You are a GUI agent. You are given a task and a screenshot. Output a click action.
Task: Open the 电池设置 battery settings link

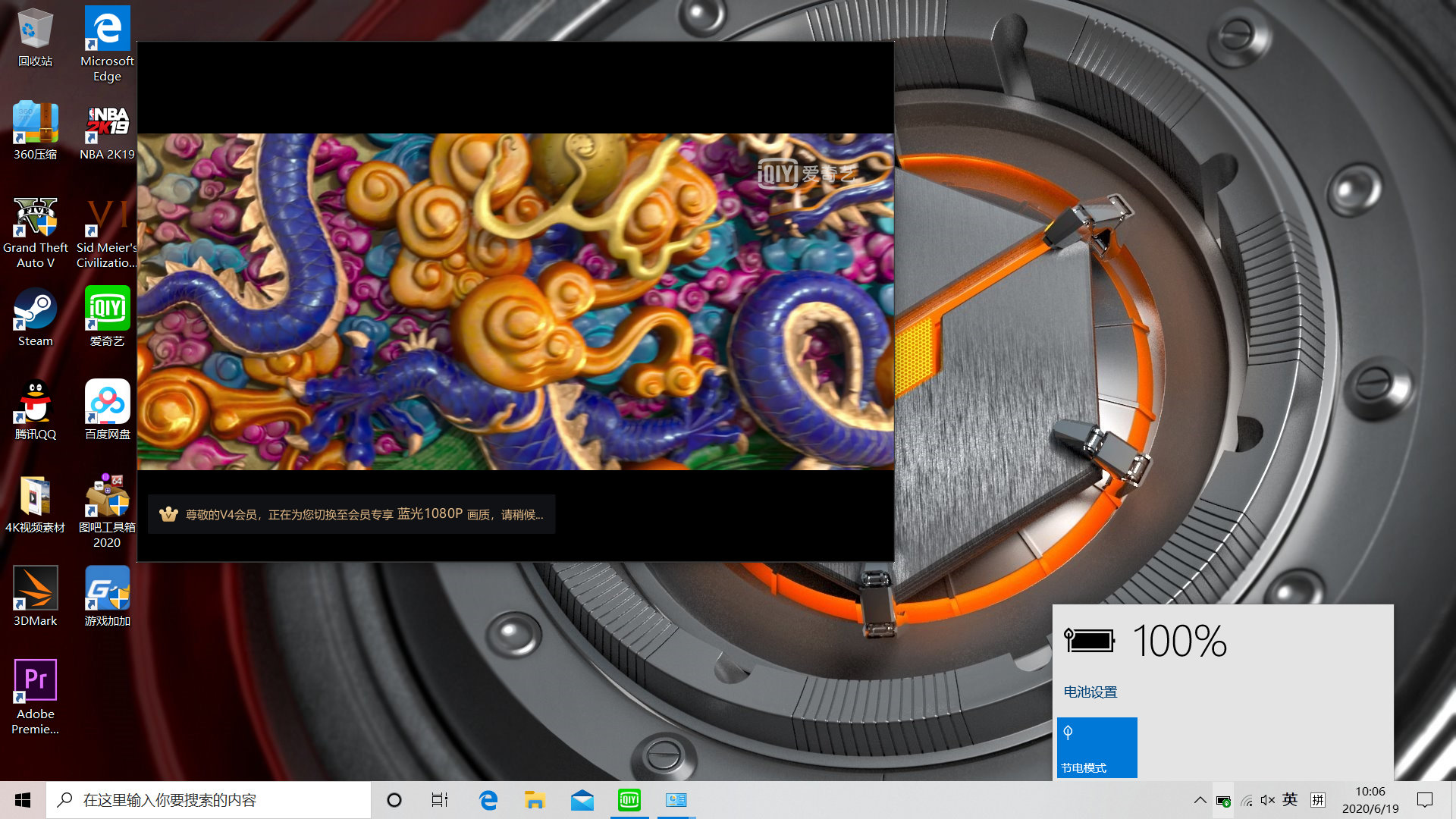(1090, 692)
